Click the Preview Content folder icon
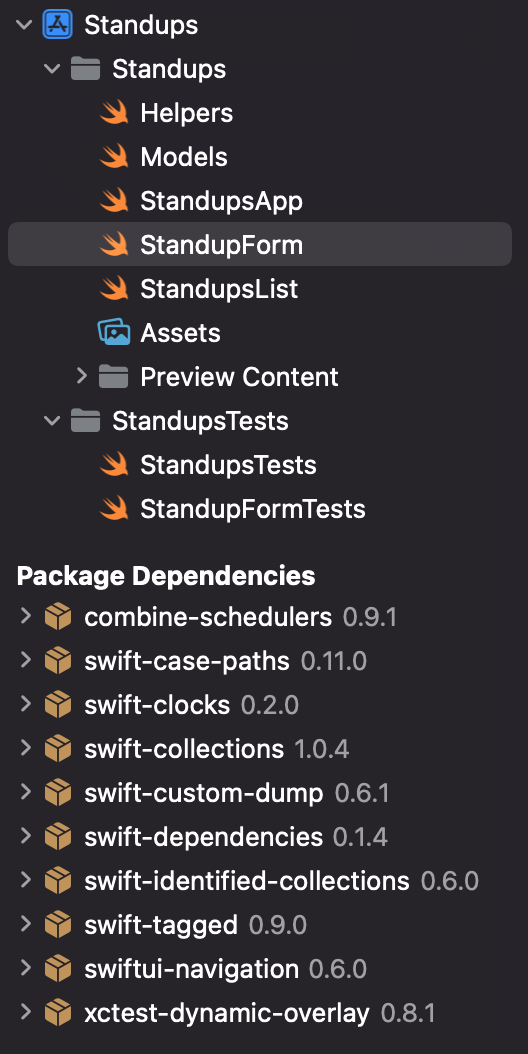This screenshot has width=528, height=1054. click(x=114, y=376)
